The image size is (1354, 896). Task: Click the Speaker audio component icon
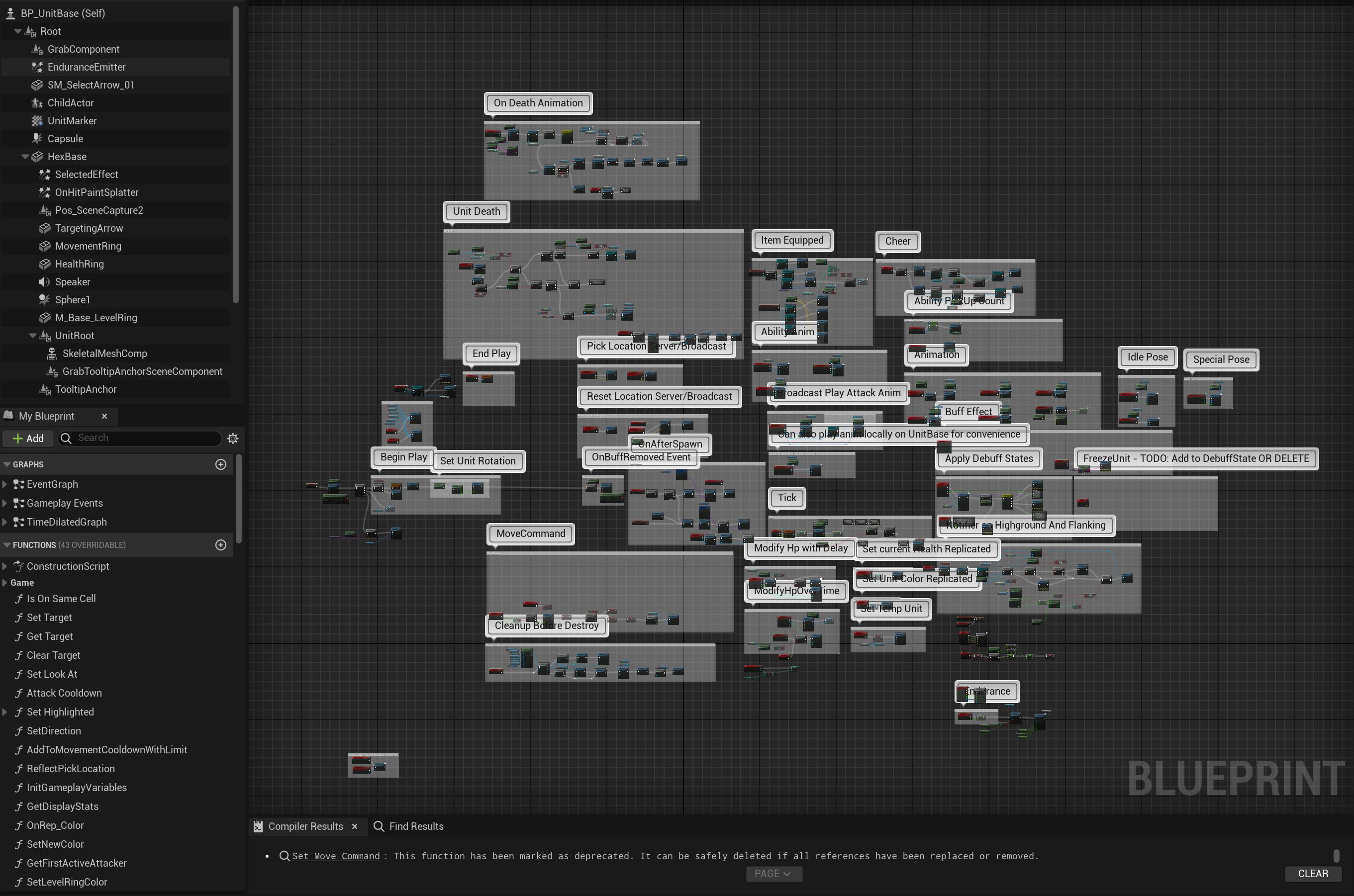(45, 282)
